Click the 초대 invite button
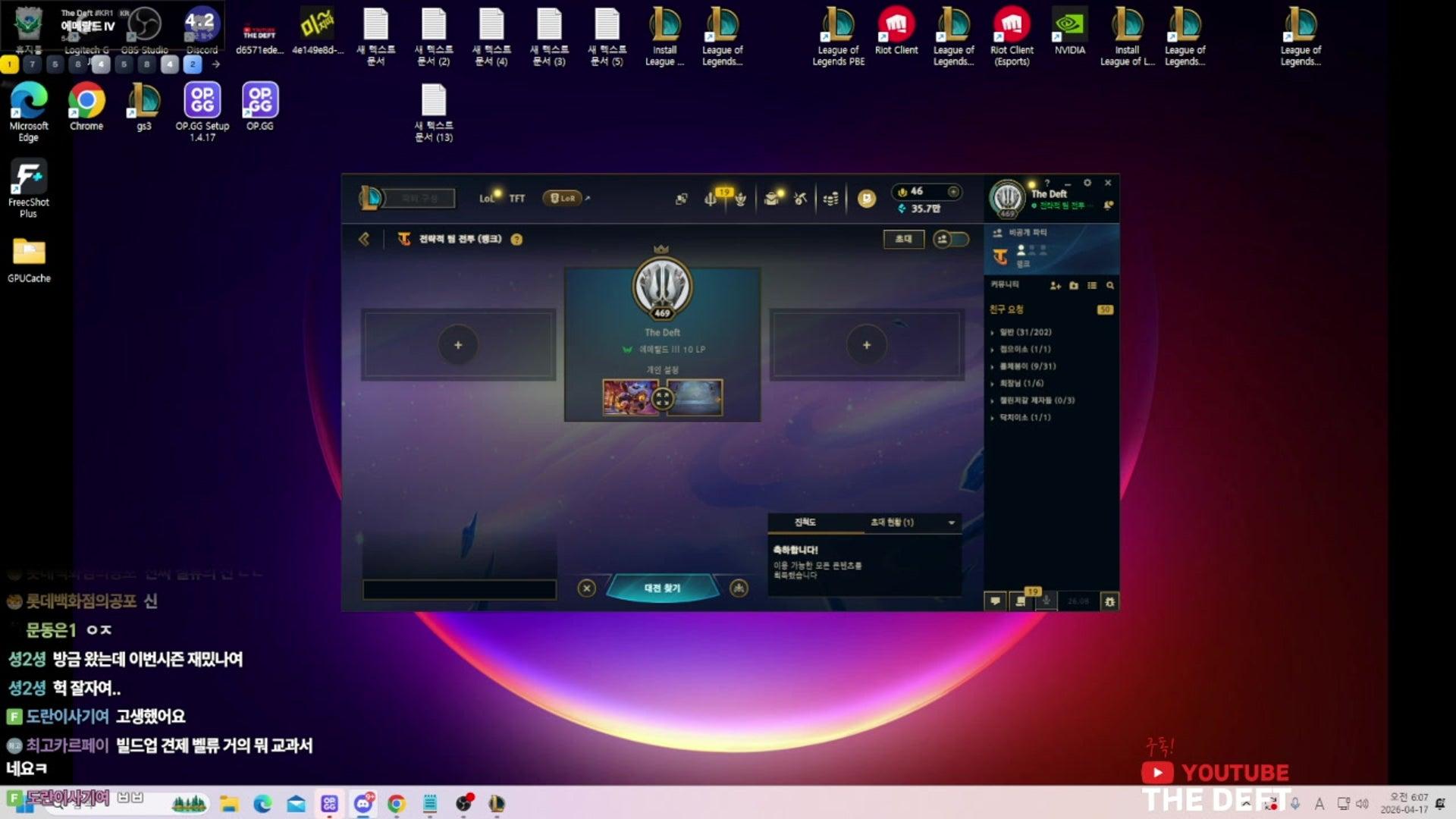The width and height of the screenshot is (1456, 819). point(903,240)
